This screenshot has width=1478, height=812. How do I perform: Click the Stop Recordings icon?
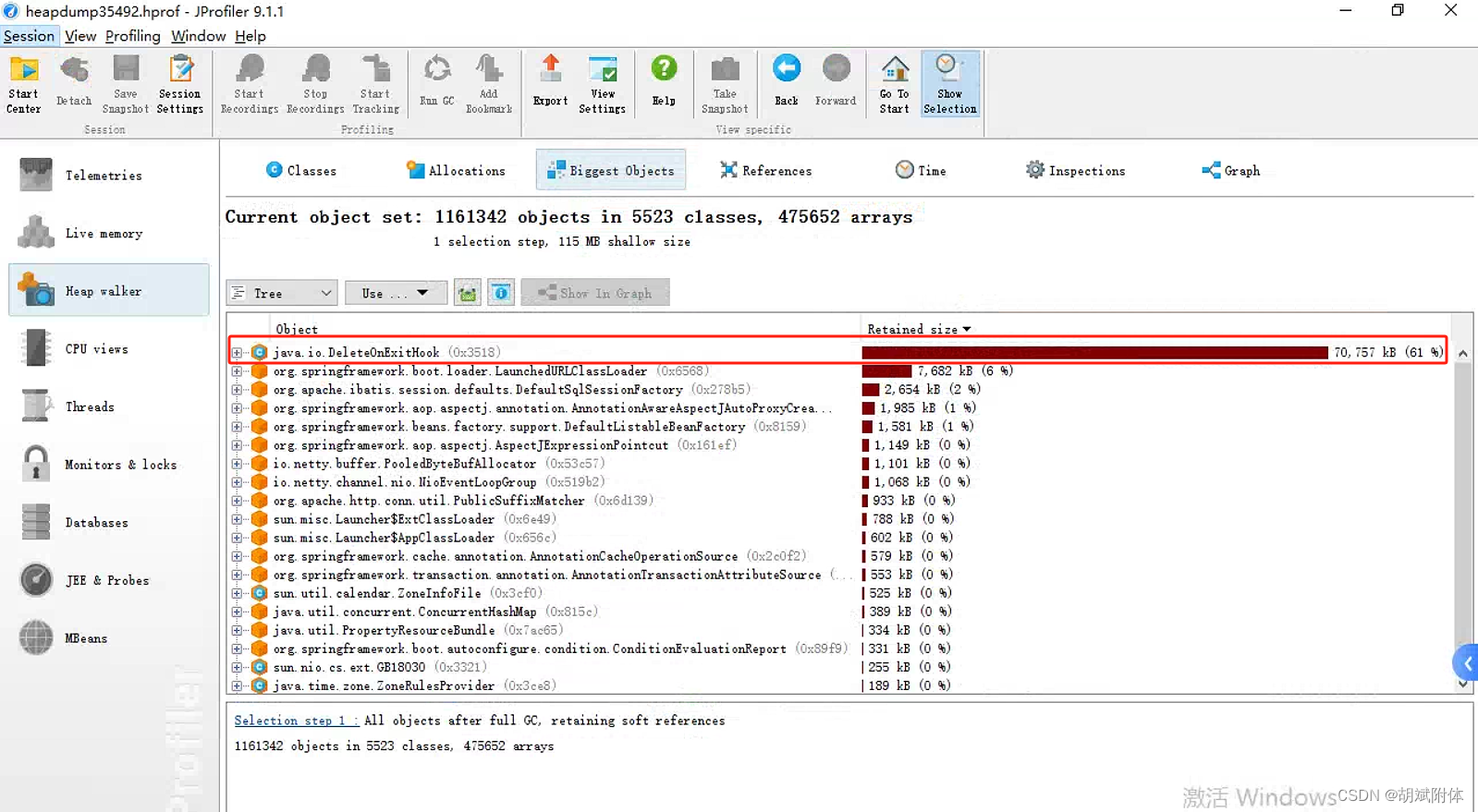[x=315, y=84]
